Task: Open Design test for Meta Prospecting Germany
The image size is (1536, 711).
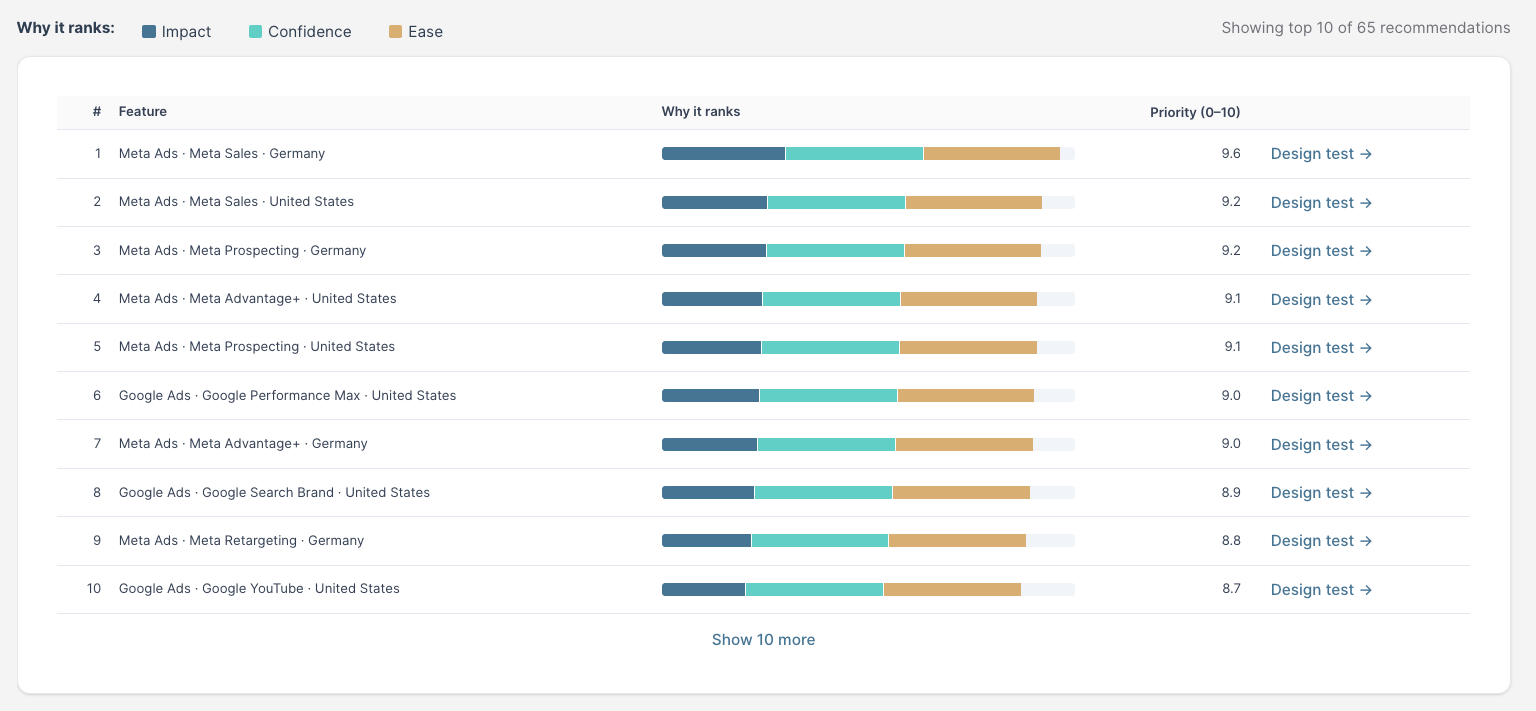Action: pos(1321,251)
